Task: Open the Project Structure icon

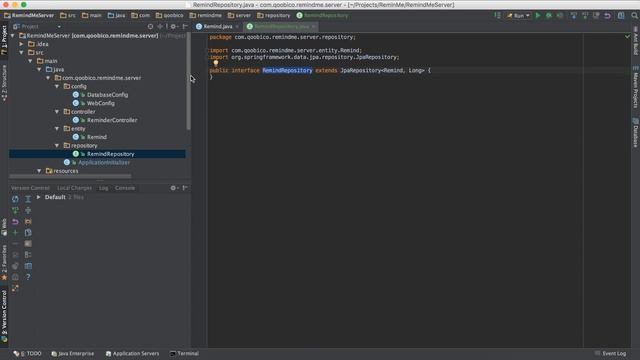Action: (x=621, y=16)
